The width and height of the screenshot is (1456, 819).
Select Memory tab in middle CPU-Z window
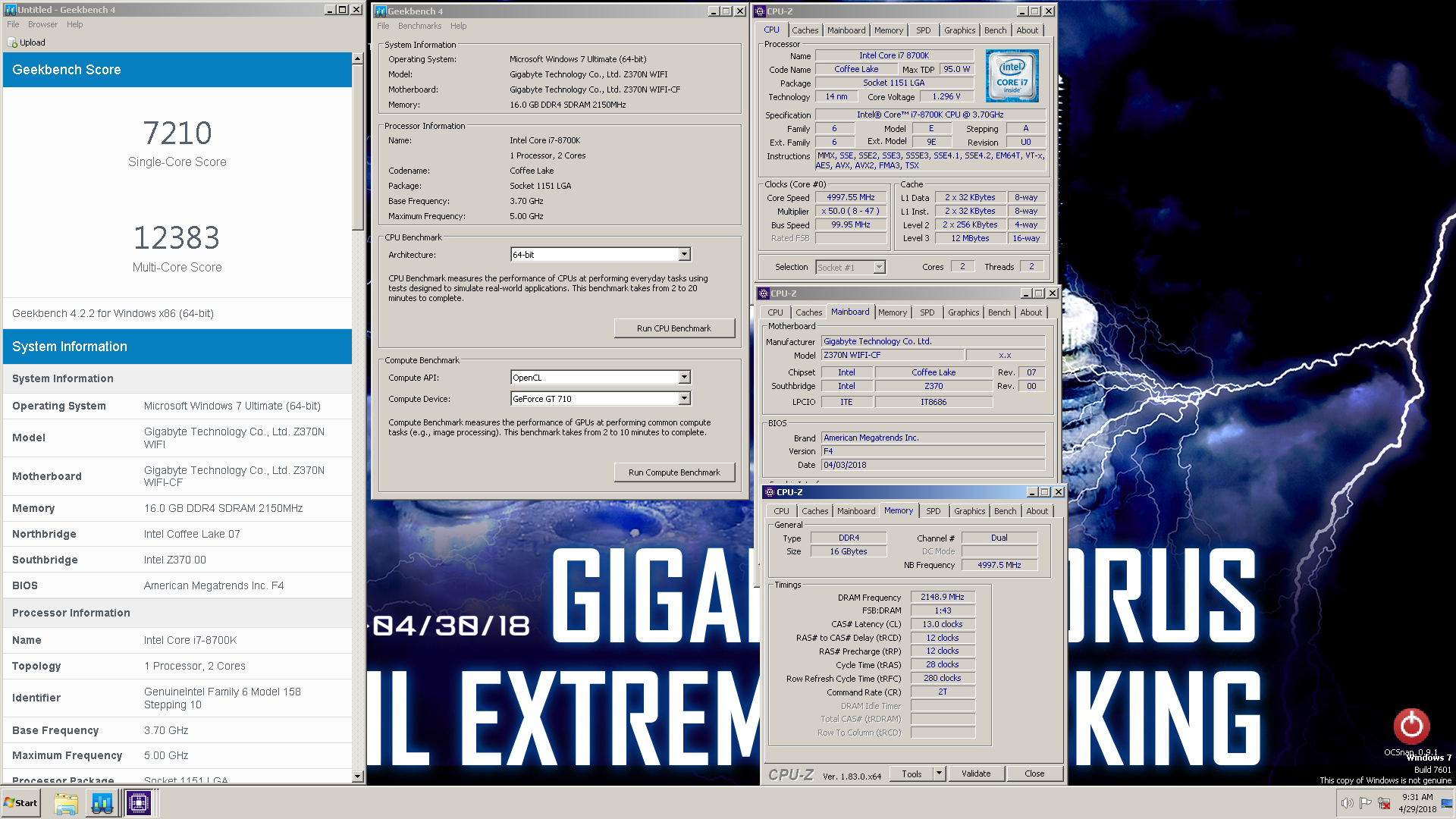pos(892,312)
